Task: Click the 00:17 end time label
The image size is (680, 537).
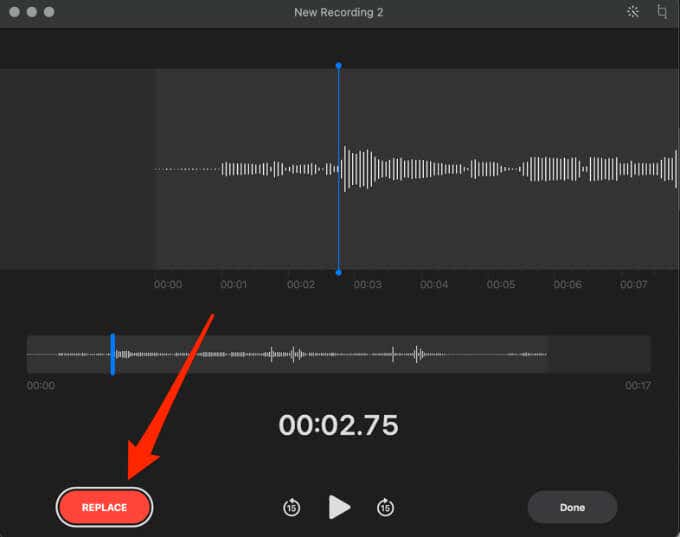Action: point(637,385)
